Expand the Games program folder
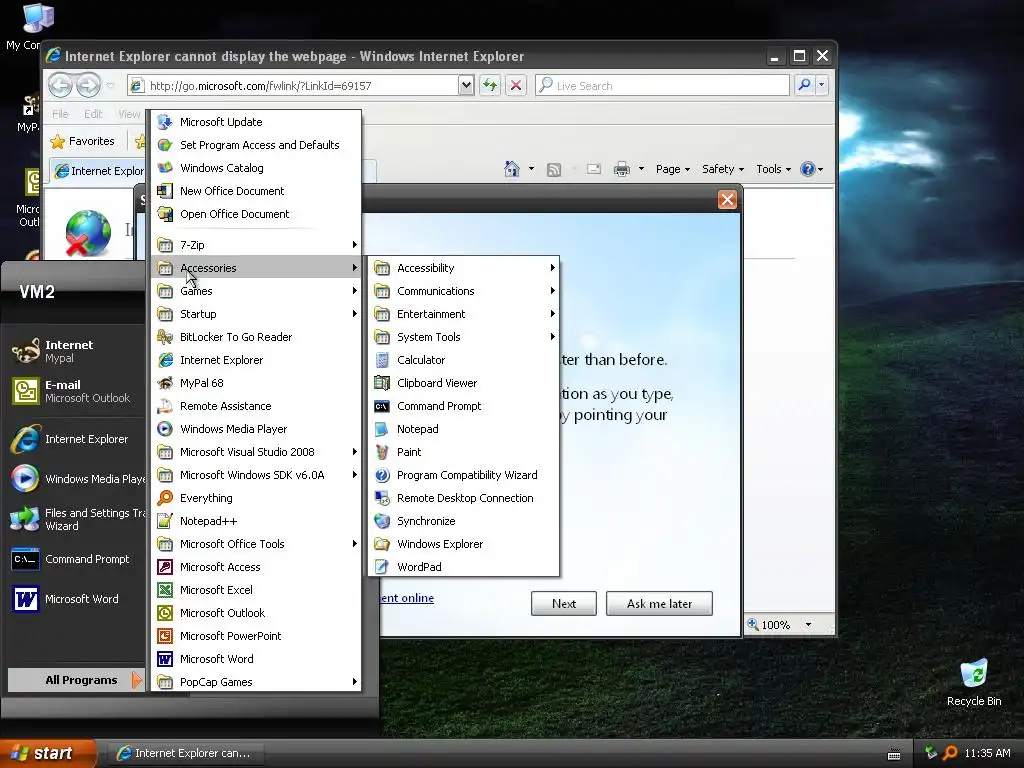Image resolution: width=1024 pixels, height=768 pixels. tap(256, 291)
